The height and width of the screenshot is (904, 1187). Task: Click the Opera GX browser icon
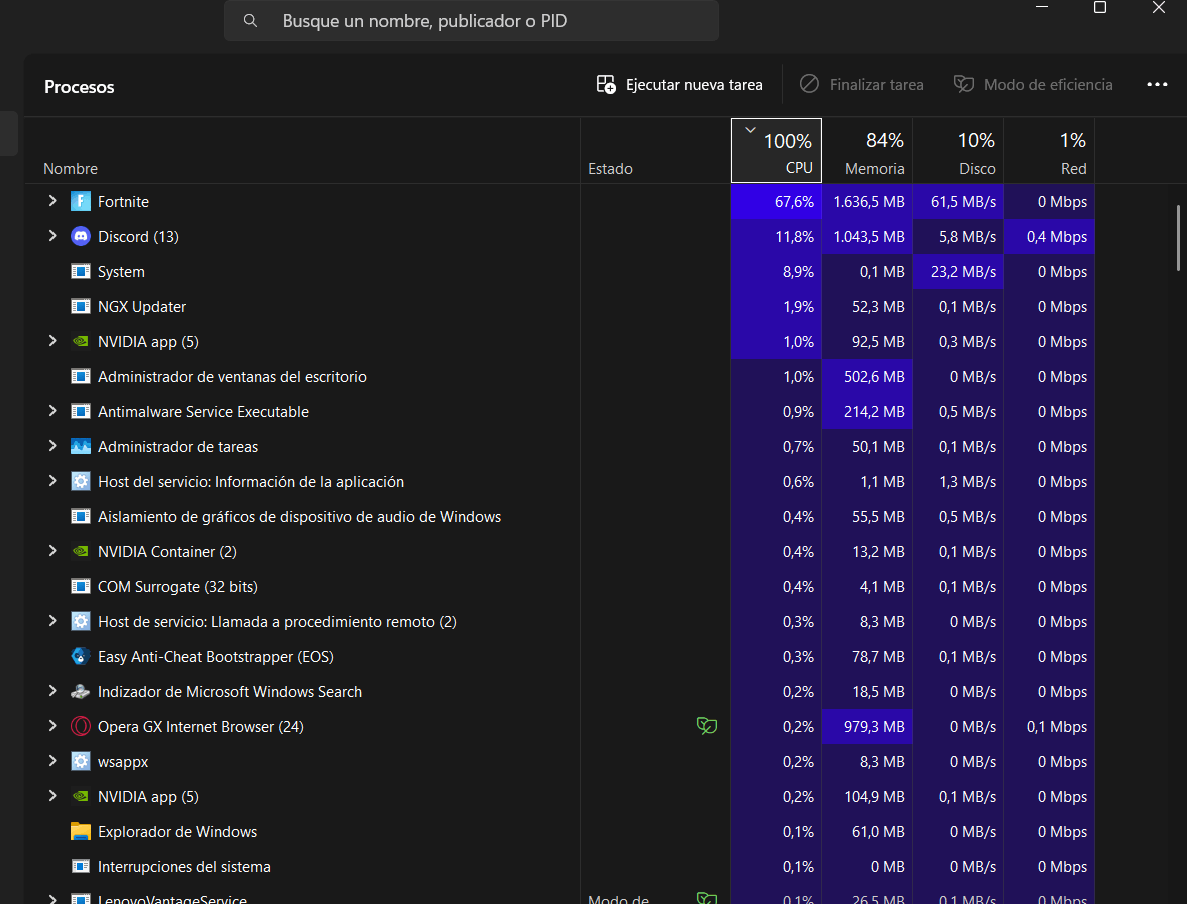tap(80, 726)
